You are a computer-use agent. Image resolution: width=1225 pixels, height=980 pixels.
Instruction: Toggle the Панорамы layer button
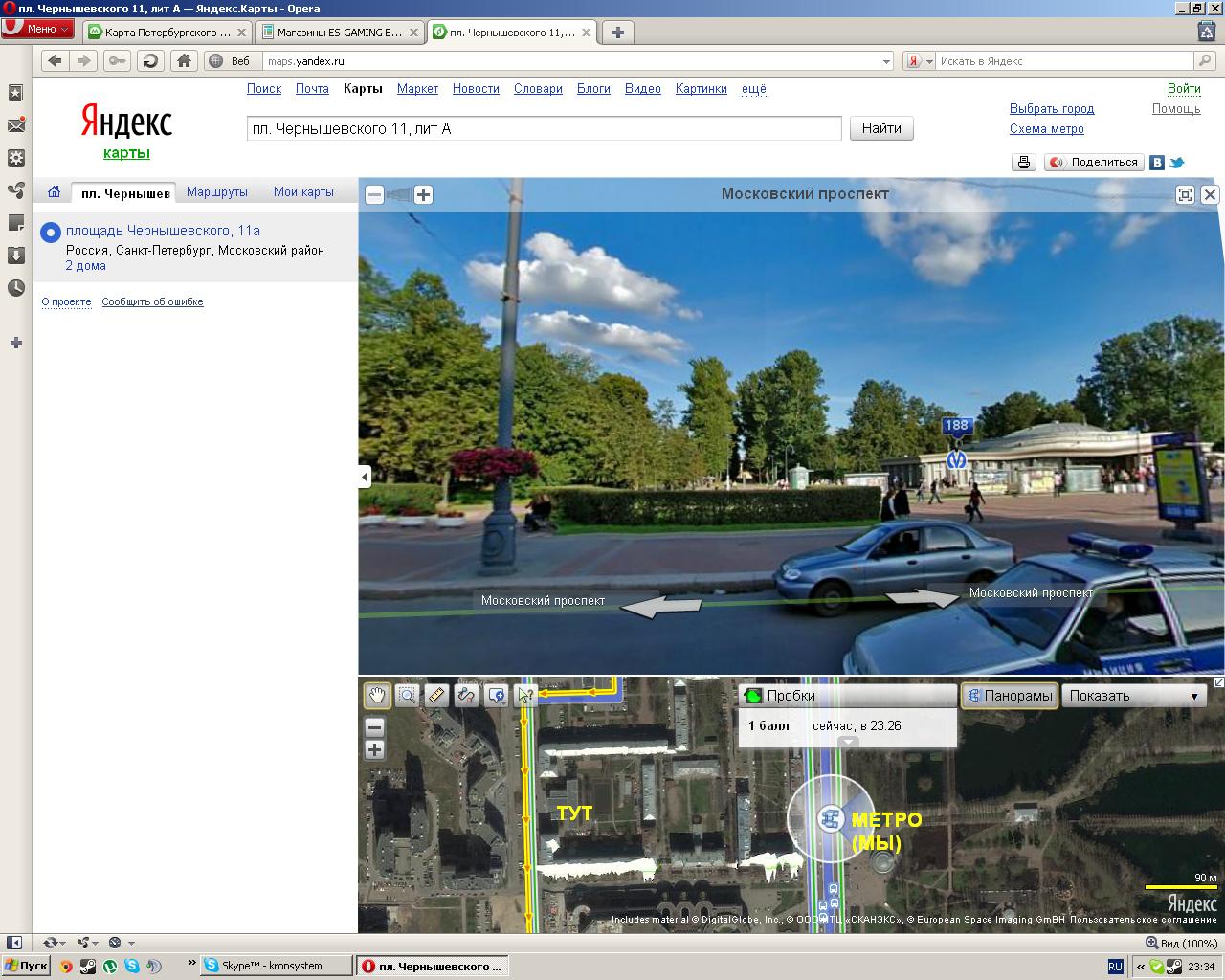click(x=1009, y=696)
